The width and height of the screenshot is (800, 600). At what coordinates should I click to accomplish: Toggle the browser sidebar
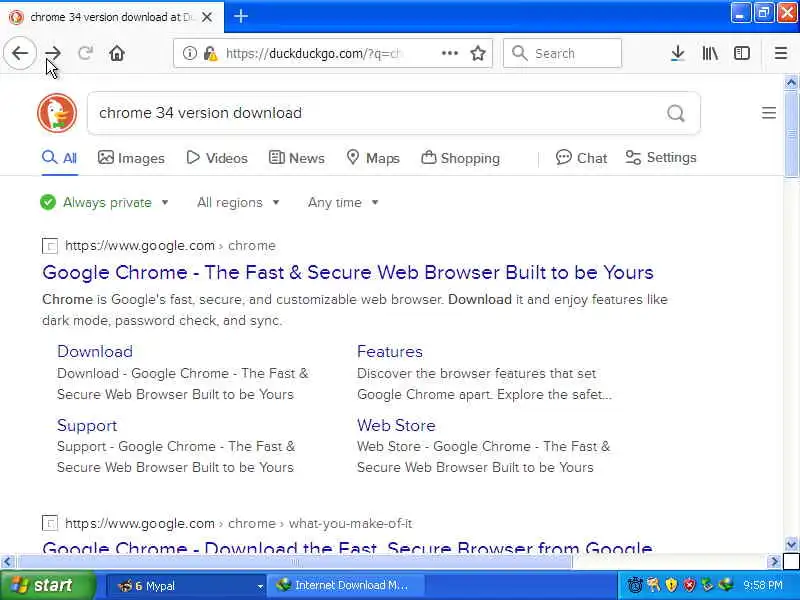742,53
